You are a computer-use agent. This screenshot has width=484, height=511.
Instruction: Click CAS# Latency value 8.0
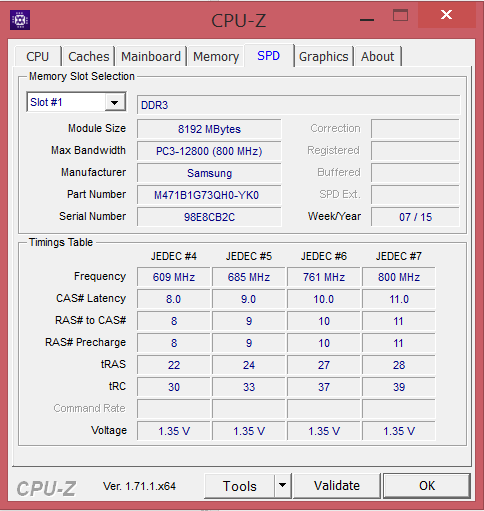coord(174,299)
